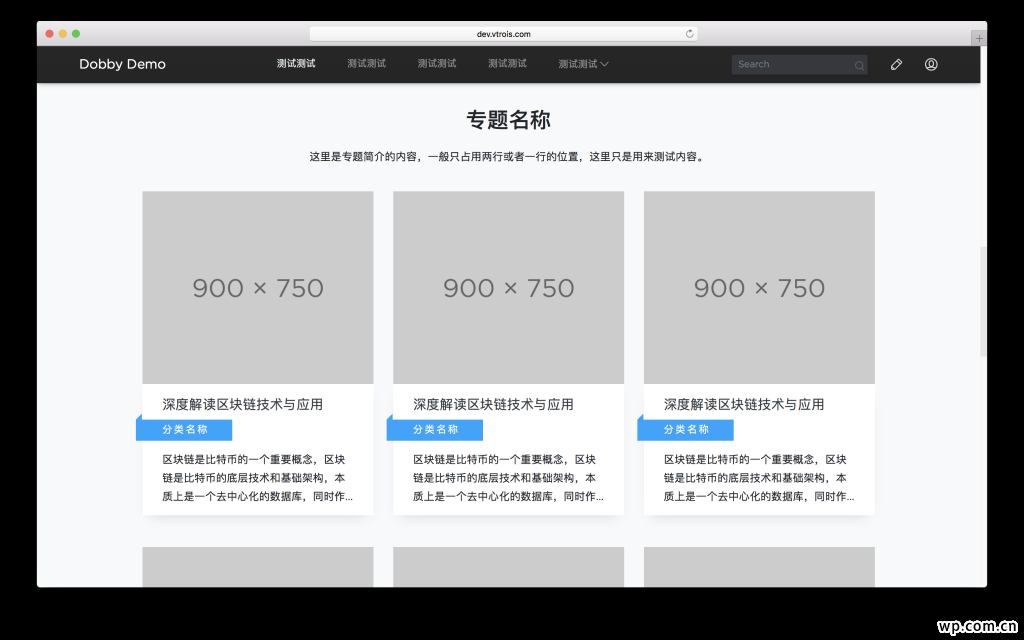Open the pencil edit icon in navbar
This screenshot has height=640, width=1024.
(x=896, y=64)
